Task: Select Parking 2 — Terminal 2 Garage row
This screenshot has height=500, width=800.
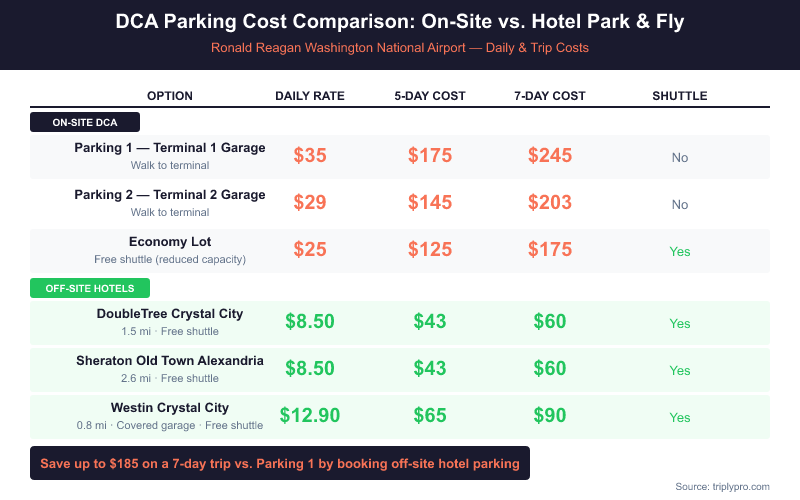Action: click(170, 195)
